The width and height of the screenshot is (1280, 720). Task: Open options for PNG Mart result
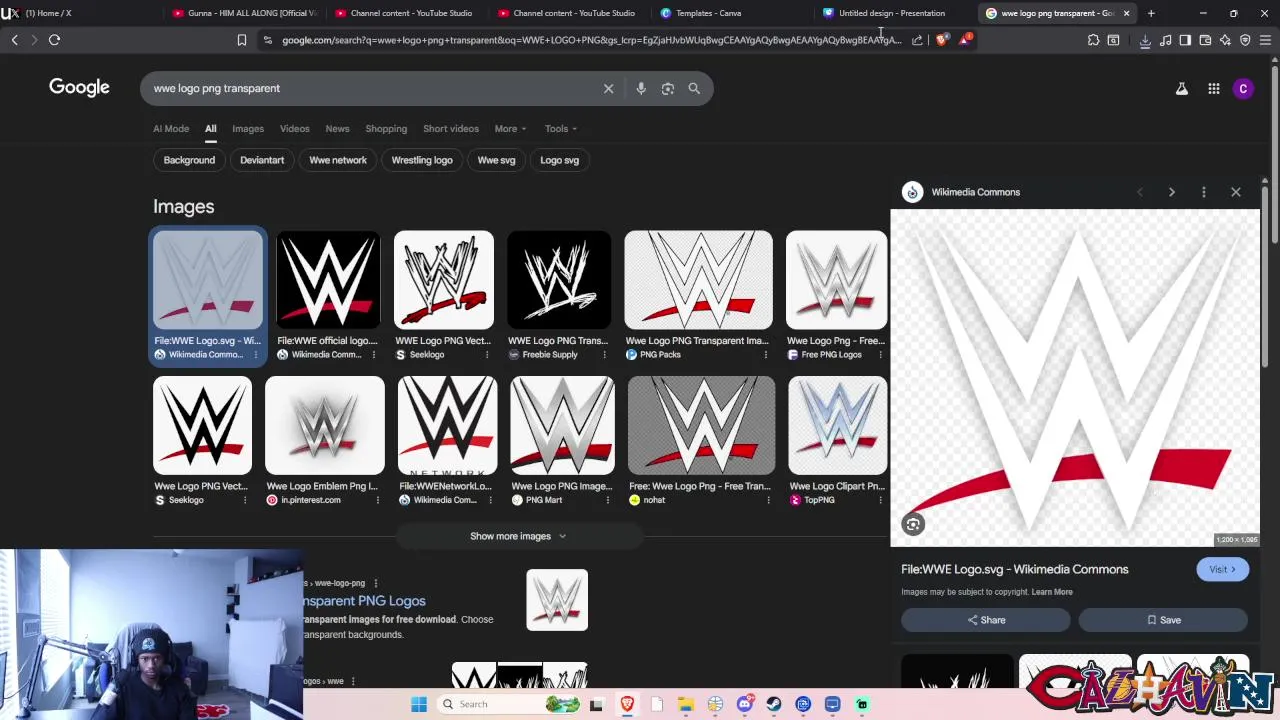tap(606, 500)
